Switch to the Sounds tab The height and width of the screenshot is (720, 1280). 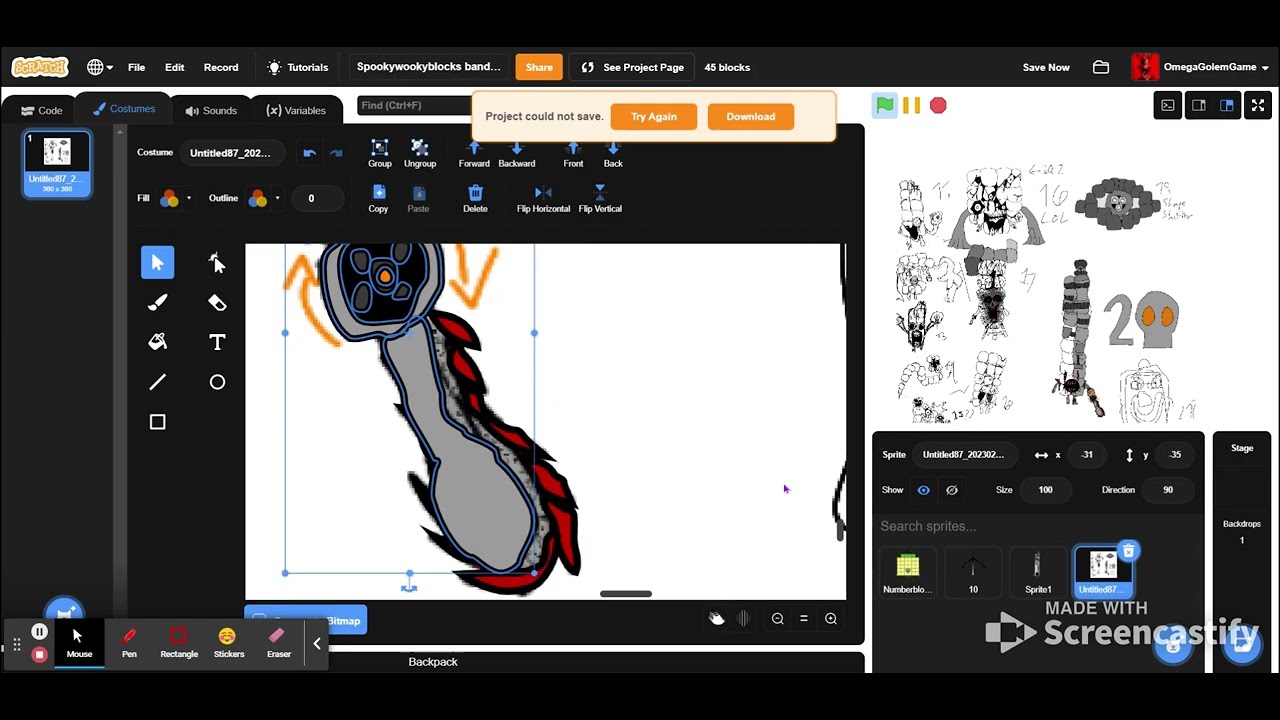coord(211,110)
